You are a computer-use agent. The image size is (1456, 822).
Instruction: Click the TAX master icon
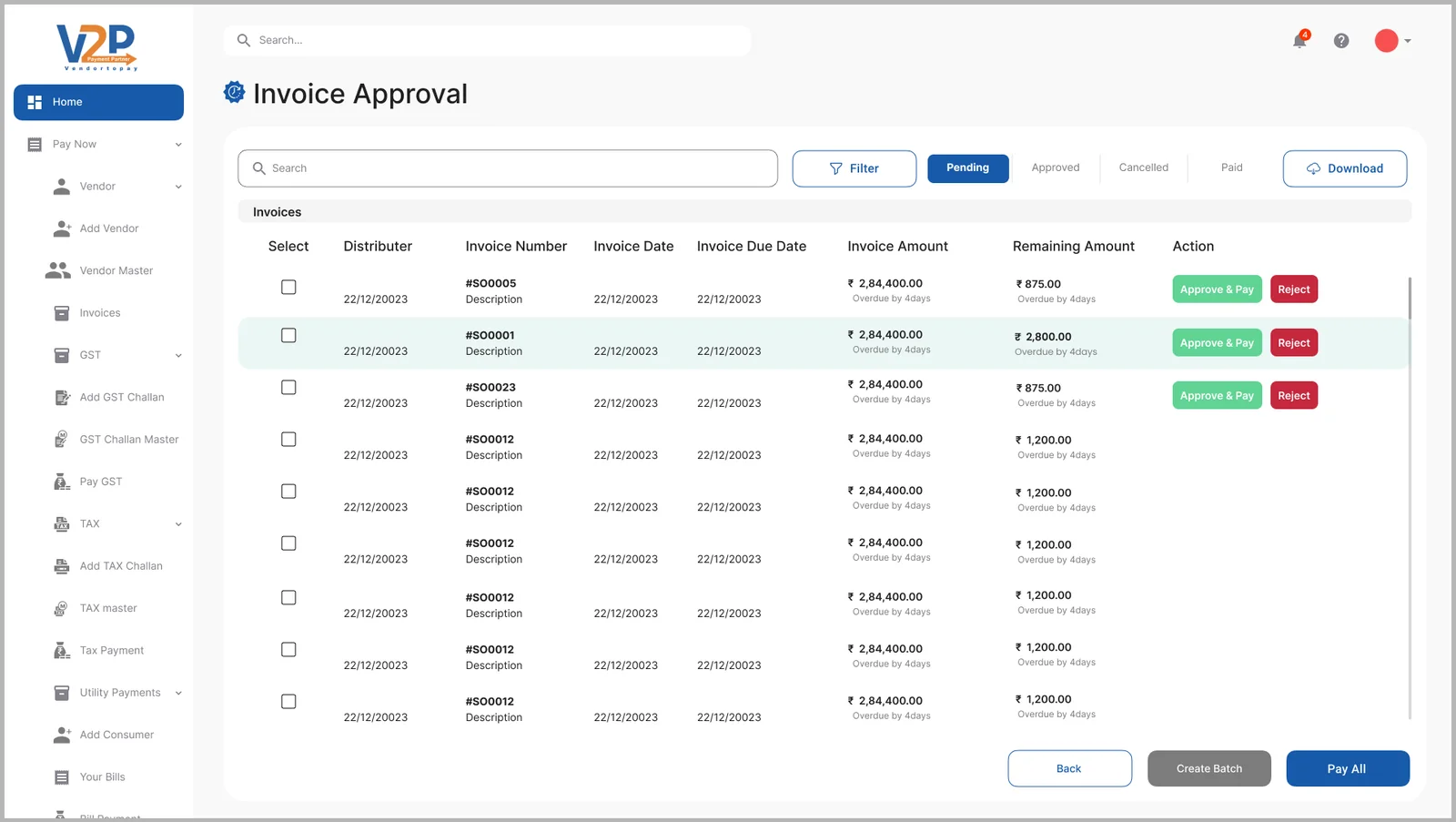point(61,608)
